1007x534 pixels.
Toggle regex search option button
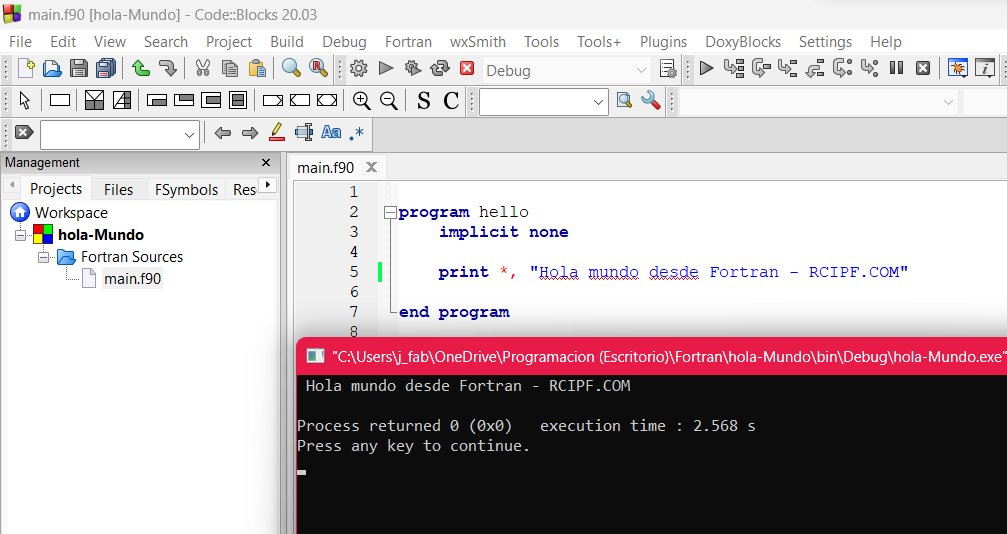357,133
